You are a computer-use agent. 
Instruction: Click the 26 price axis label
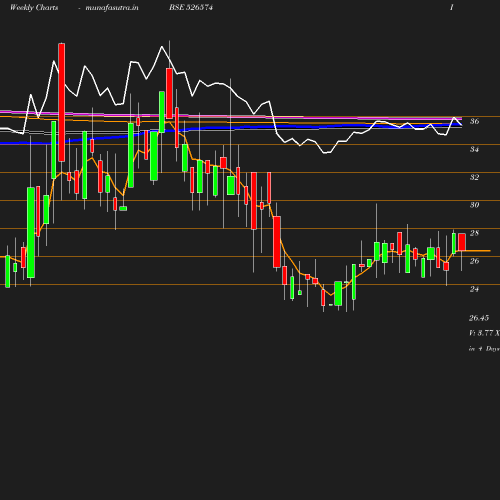475,261
